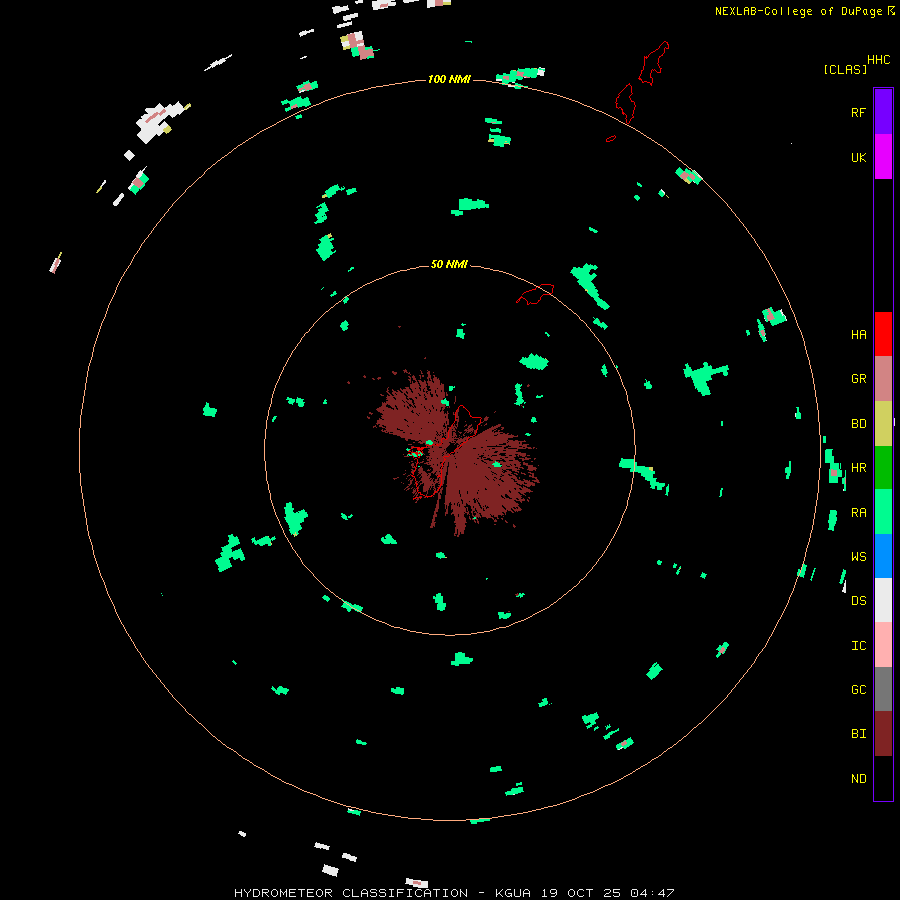This screenshot has width=900, height=900.
Task: Click the WS legend label
Action: 858,557
